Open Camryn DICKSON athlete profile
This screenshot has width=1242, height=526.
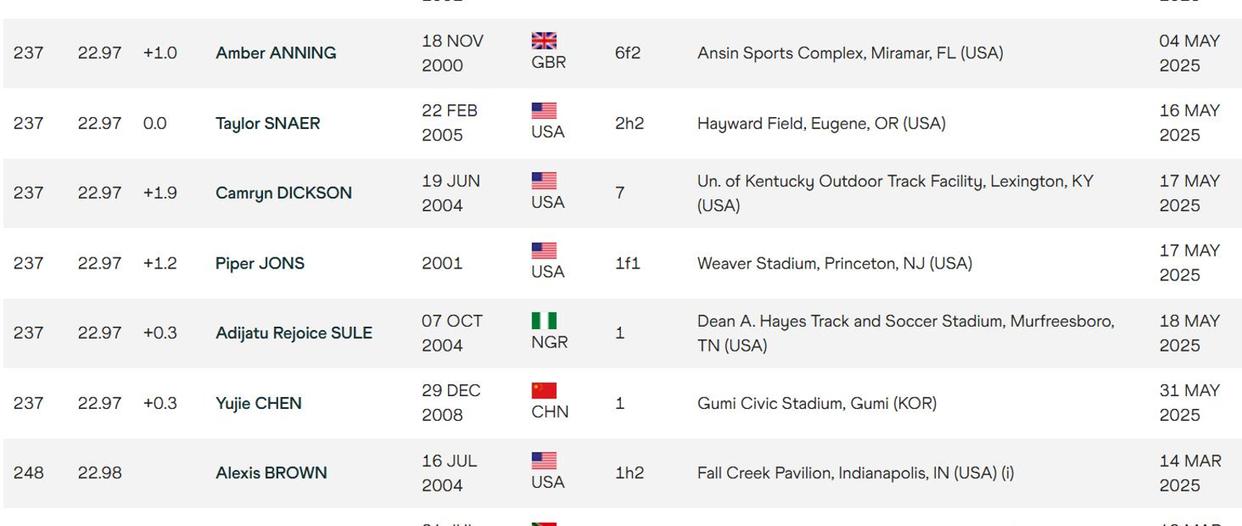point(284,193)
